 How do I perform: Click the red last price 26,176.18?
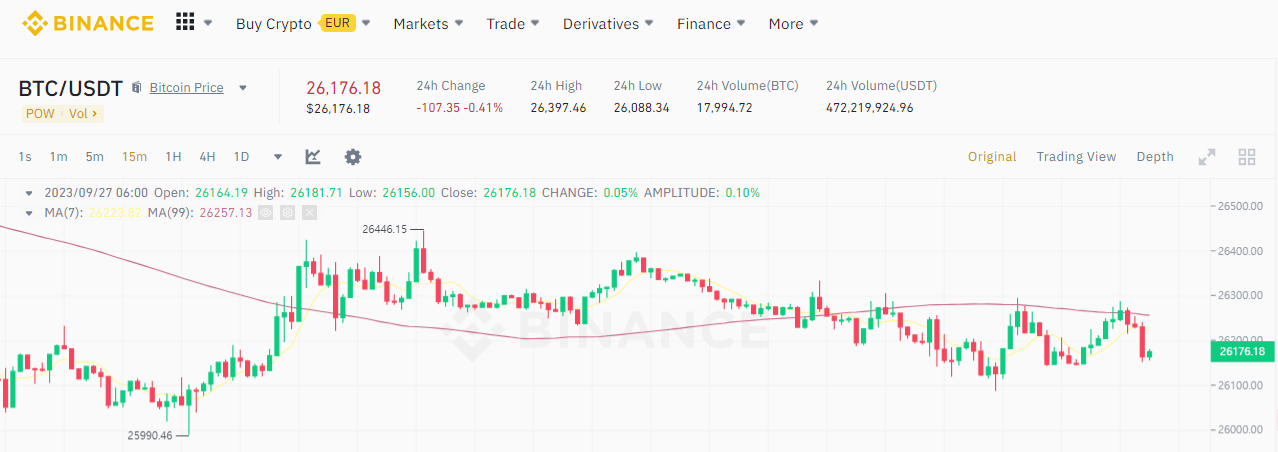click(x=343, y=87)
